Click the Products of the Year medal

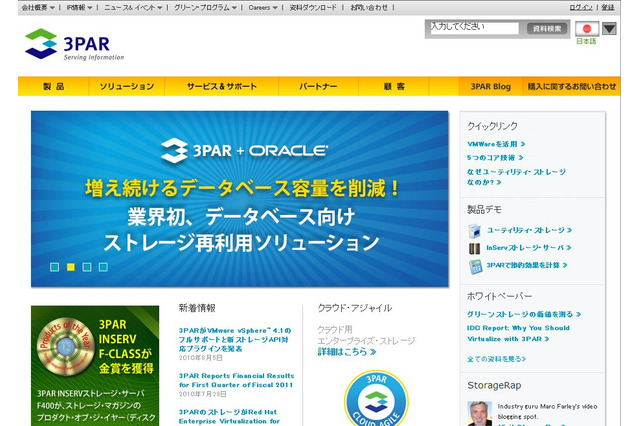66,347
